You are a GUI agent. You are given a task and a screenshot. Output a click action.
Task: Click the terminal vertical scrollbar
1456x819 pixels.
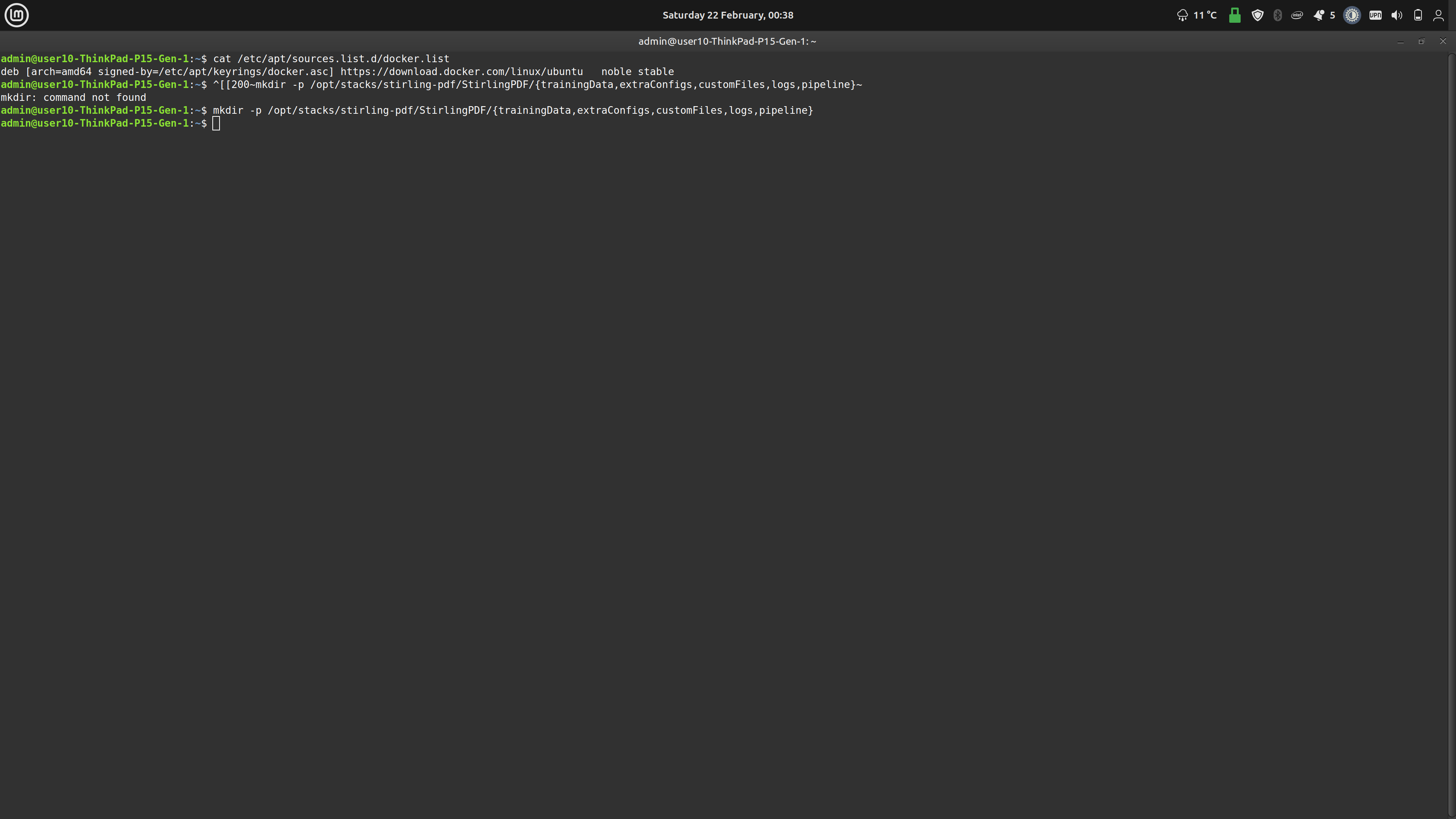pyautogui.click(x=1452, y=435)
